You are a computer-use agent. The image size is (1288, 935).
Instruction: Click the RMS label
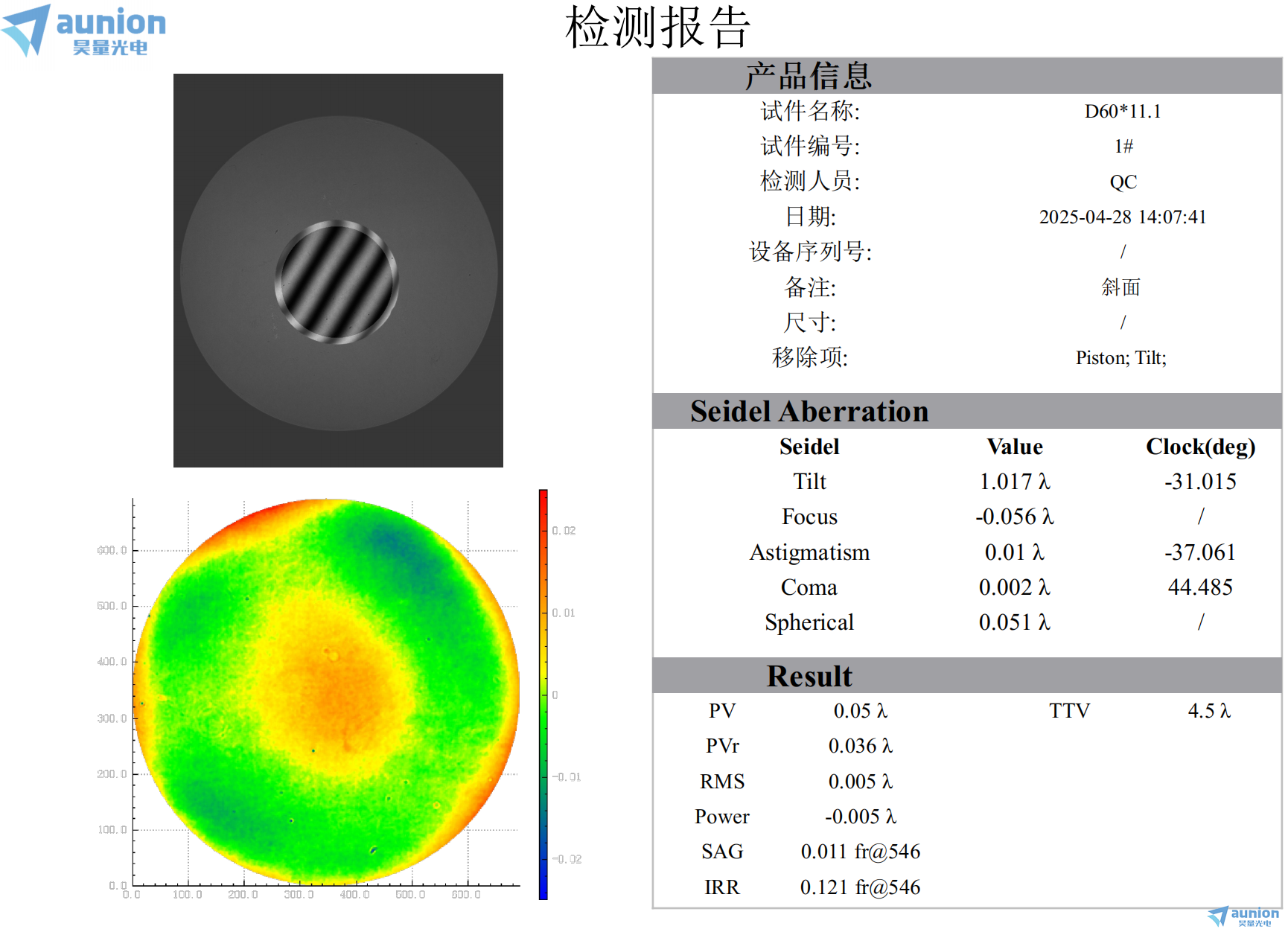tap(722, 782)
